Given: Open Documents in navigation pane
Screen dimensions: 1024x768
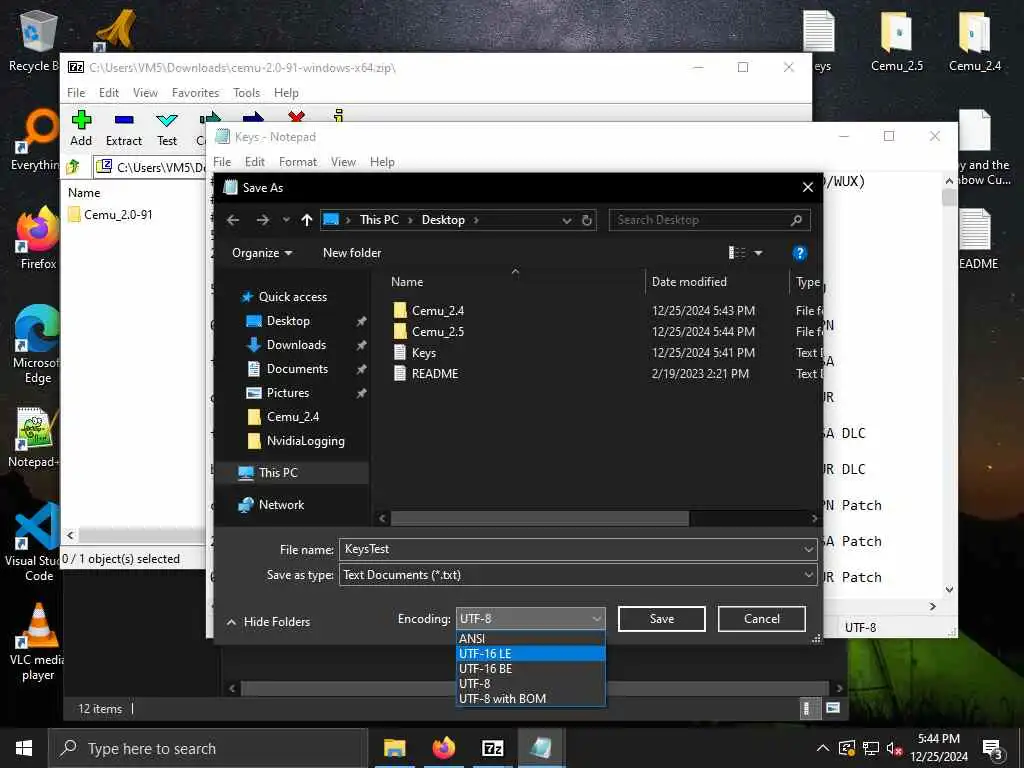Looking at the screenshot, I should [x=297, y=369].
